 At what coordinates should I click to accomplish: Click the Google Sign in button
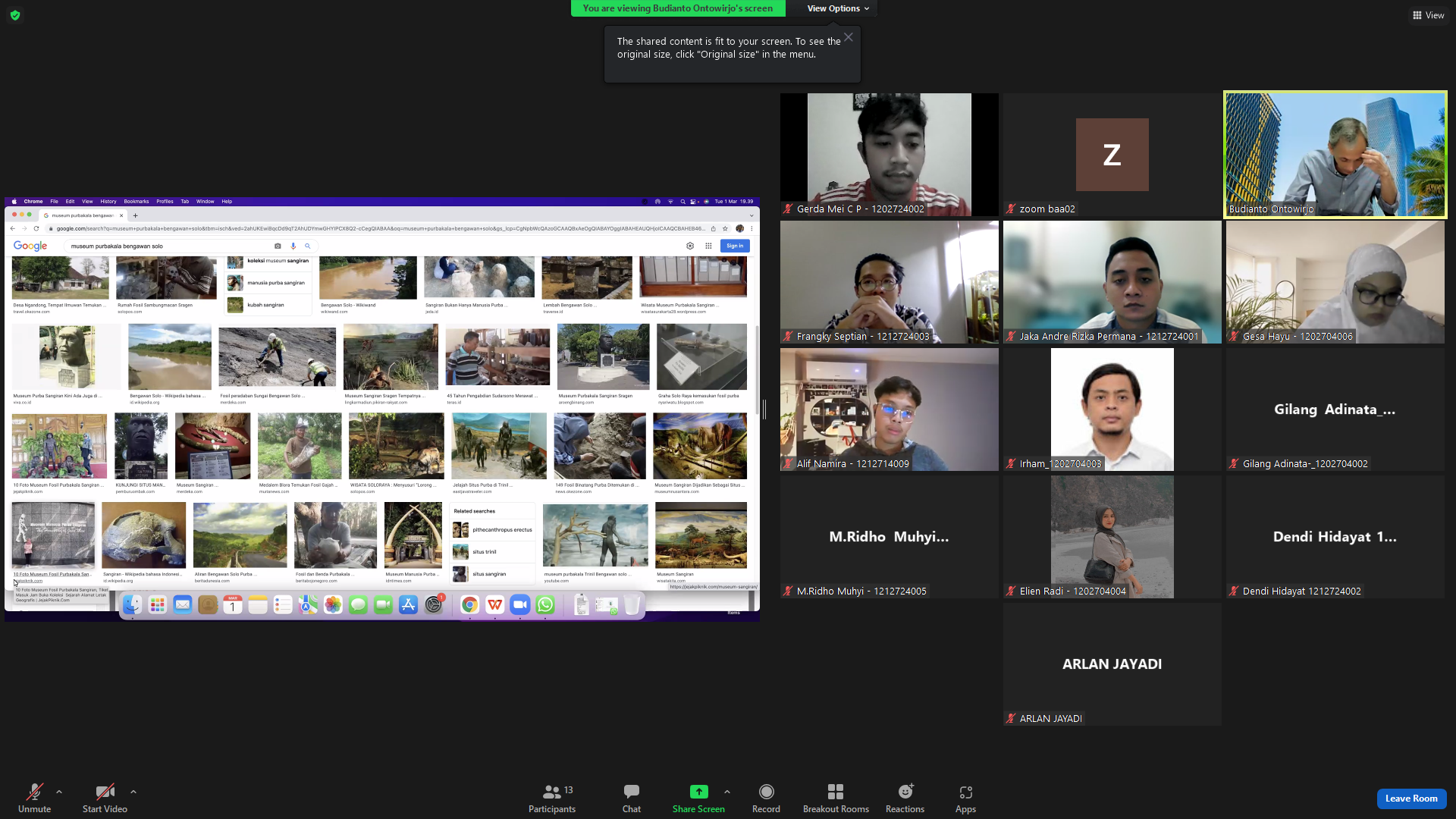(735, 246)
